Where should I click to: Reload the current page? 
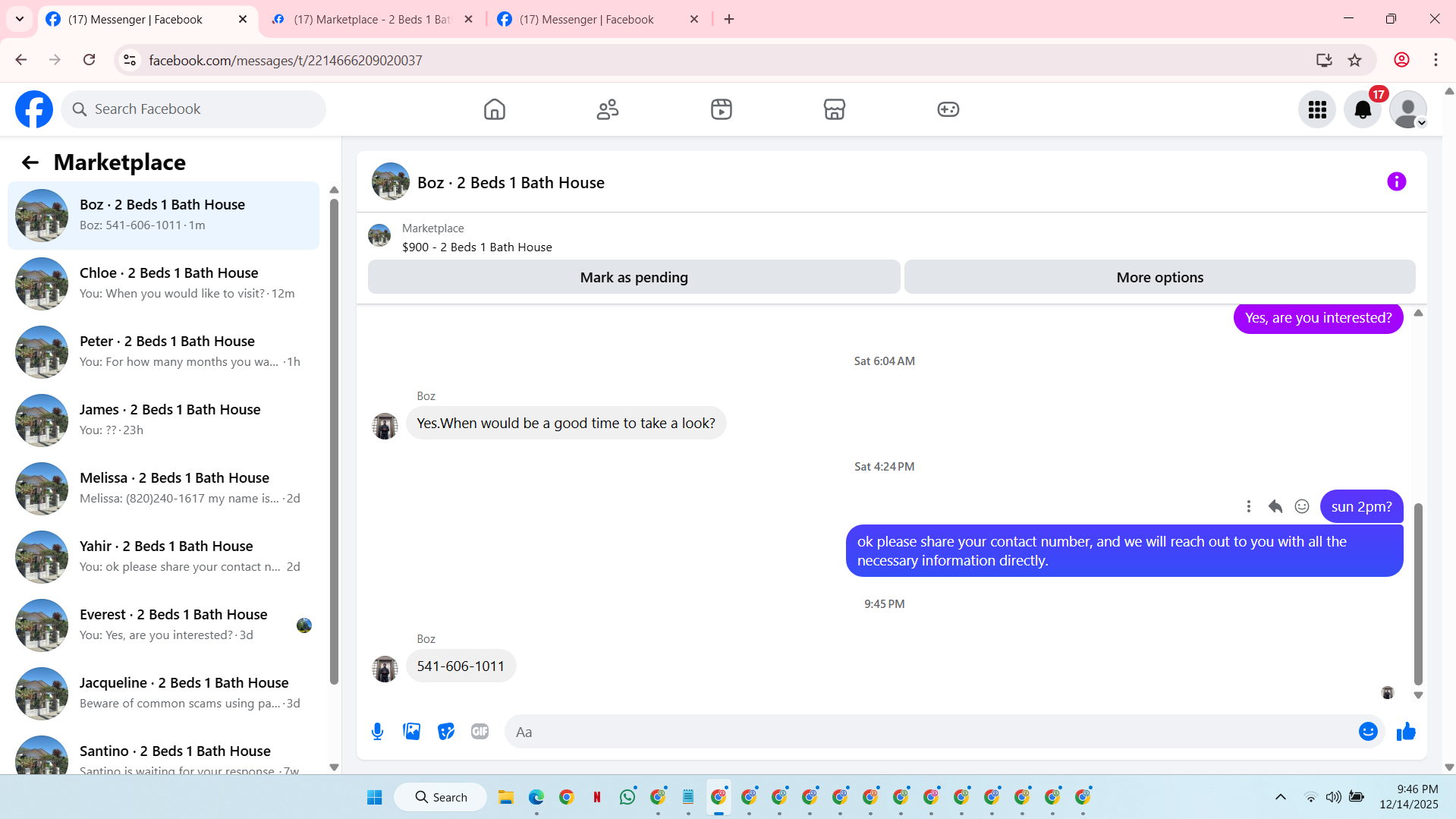89,60
